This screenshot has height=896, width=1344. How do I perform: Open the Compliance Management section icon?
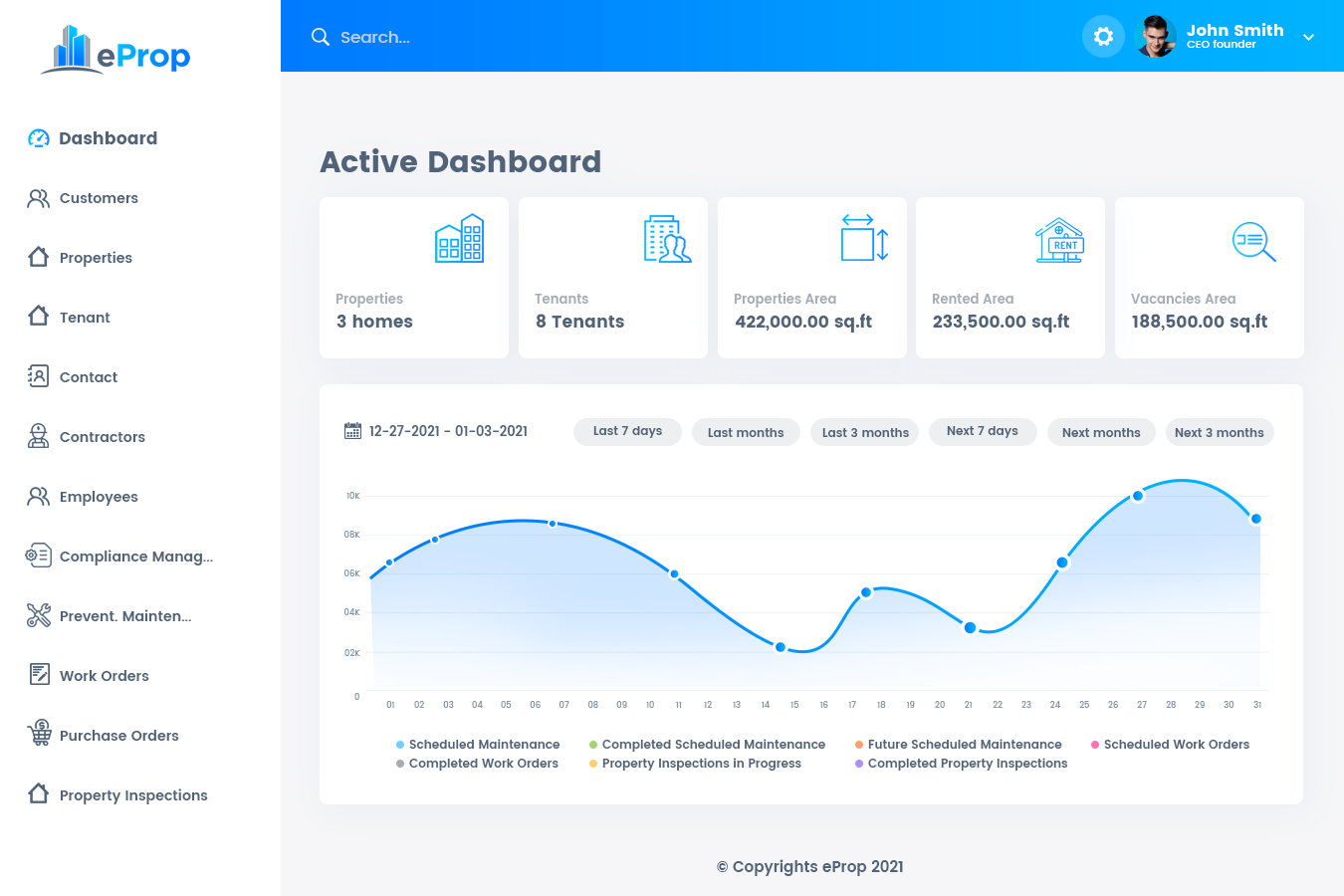coord(38,556)
